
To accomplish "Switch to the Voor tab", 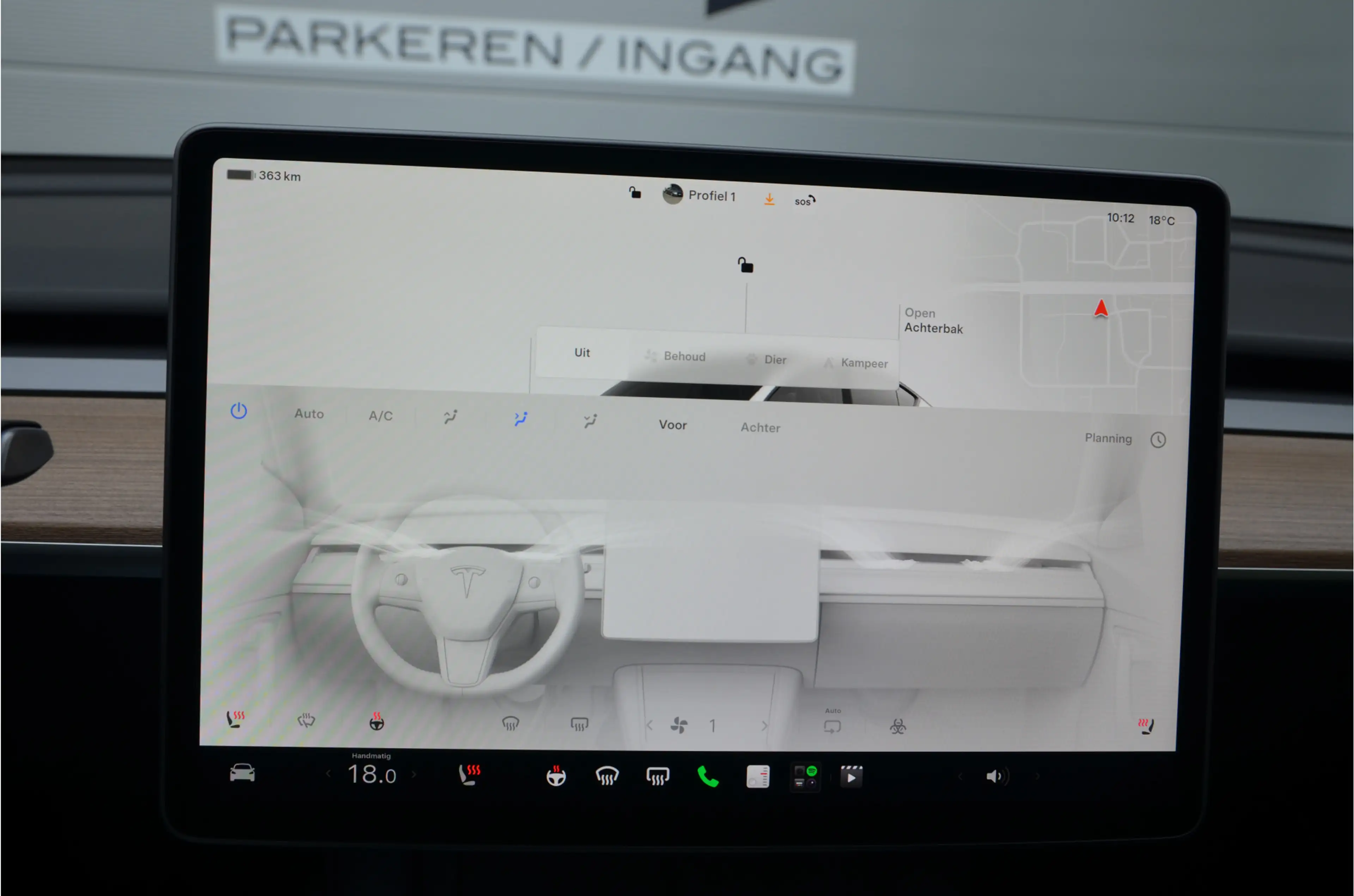I will [x=673, y=425].
